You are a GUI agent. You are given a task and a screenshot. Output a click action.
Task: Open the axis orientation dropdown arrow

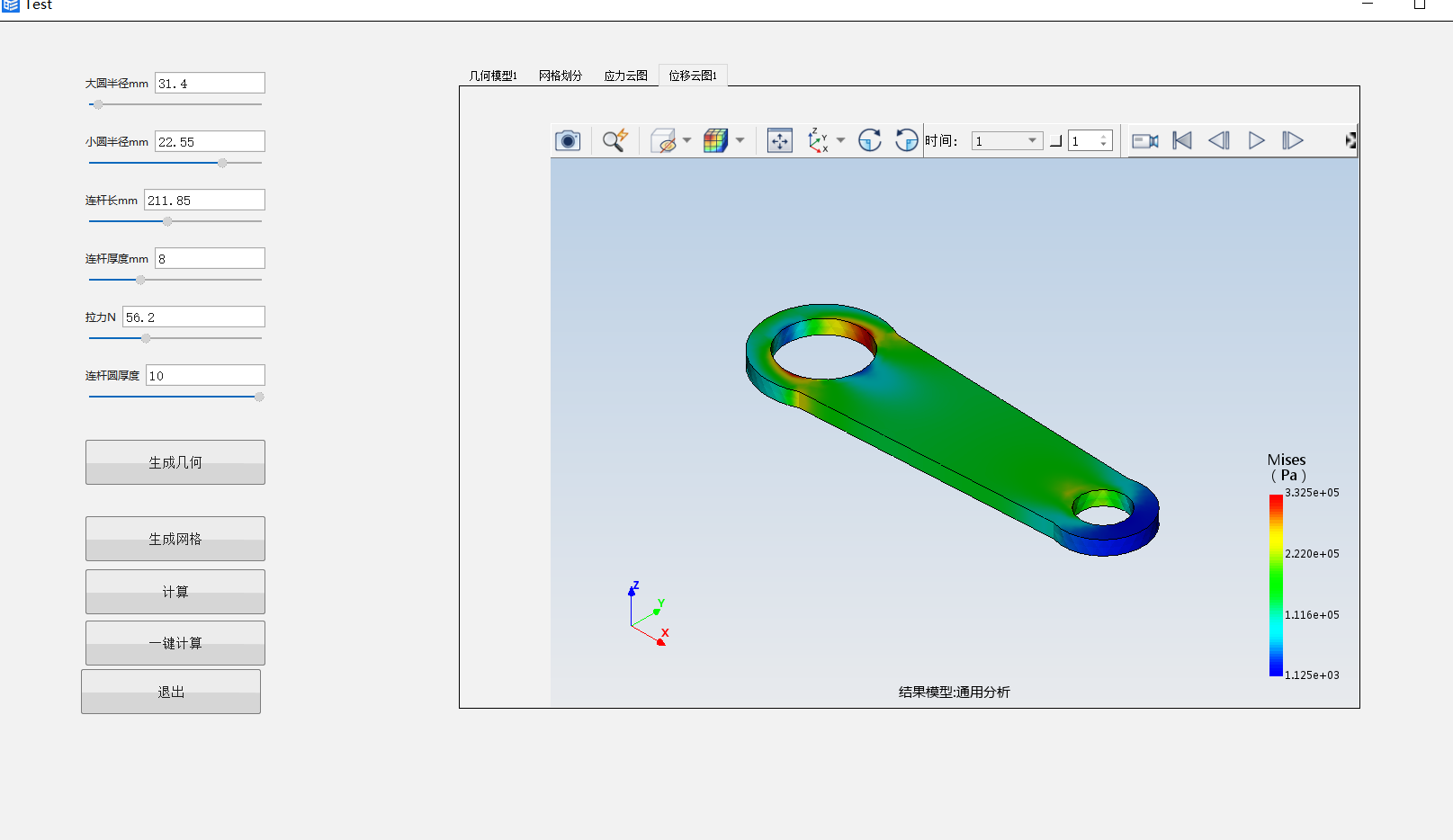click(x=840, y=140)
